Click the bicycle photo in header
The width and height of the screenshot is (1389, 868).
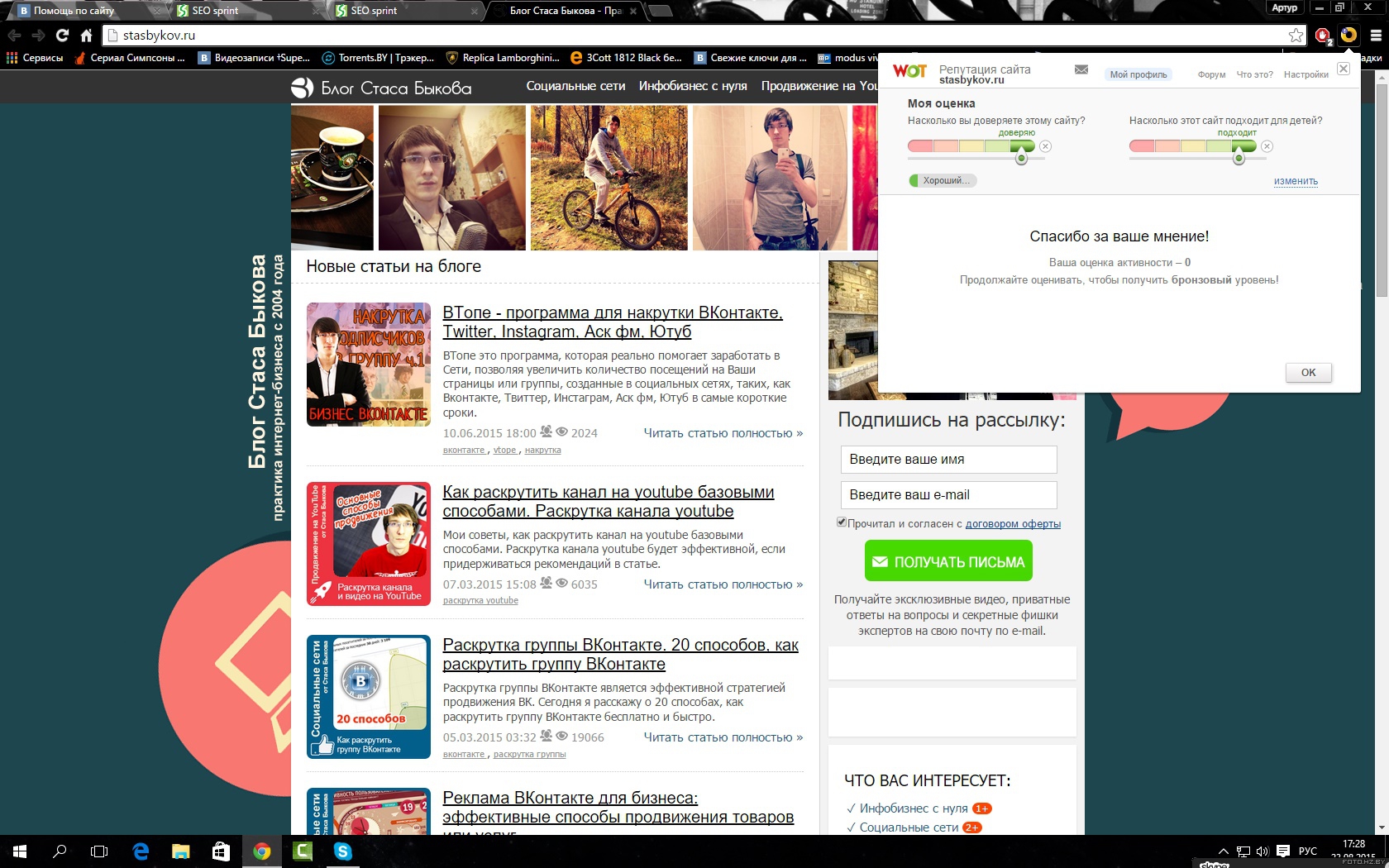[x=609, y=178]
